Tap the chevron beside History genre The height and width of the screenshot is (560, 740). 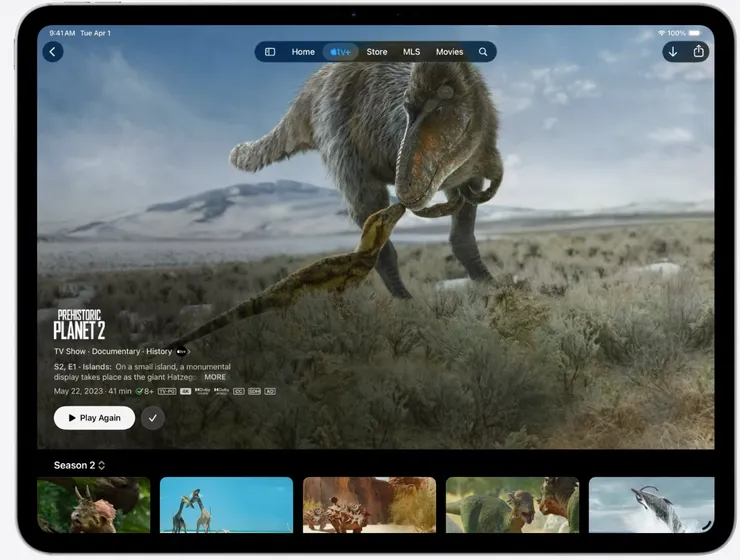(189, 351)
